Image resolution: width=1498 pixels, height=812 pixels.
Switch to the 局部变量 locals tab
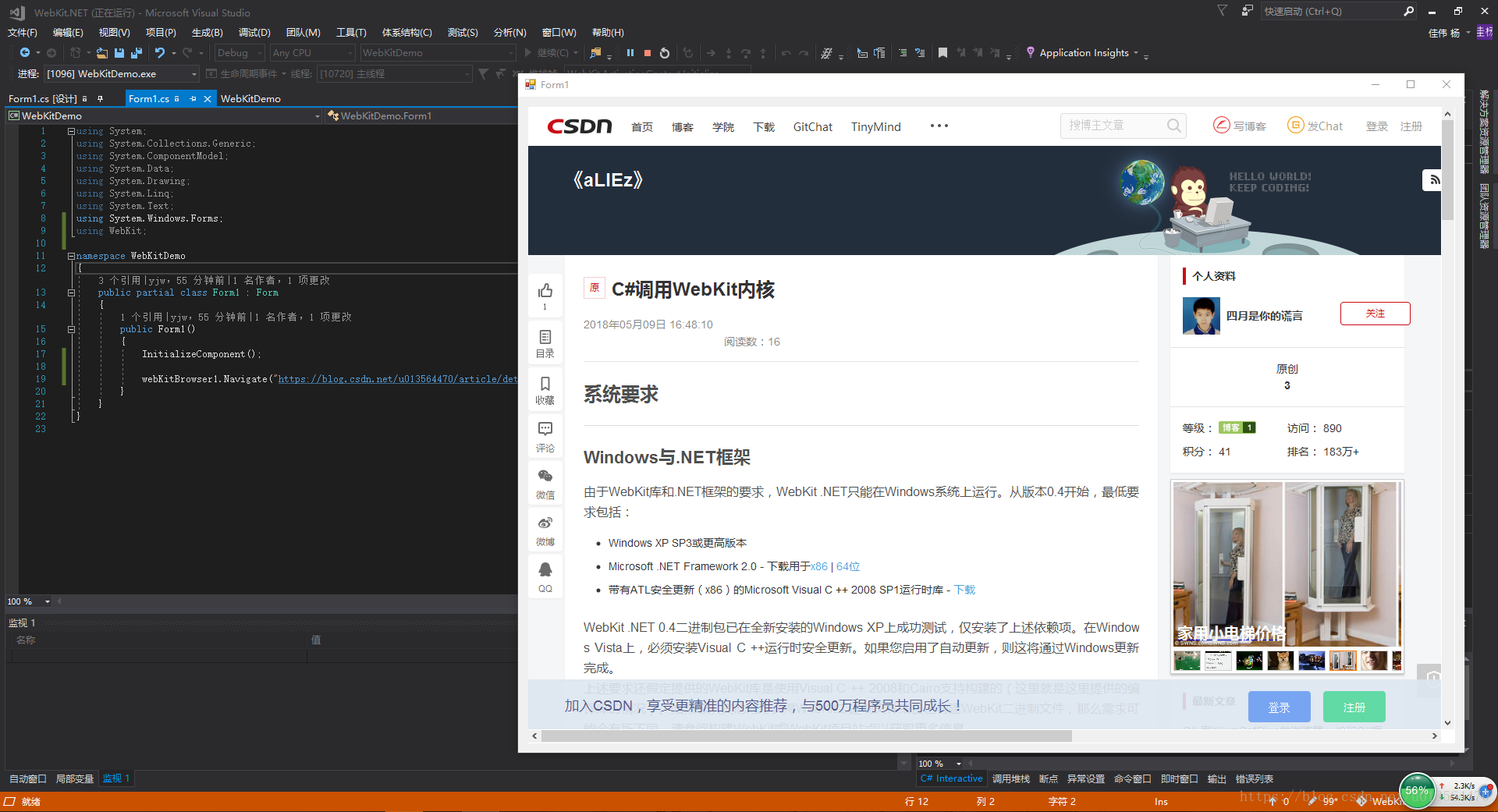click(75, 778)
